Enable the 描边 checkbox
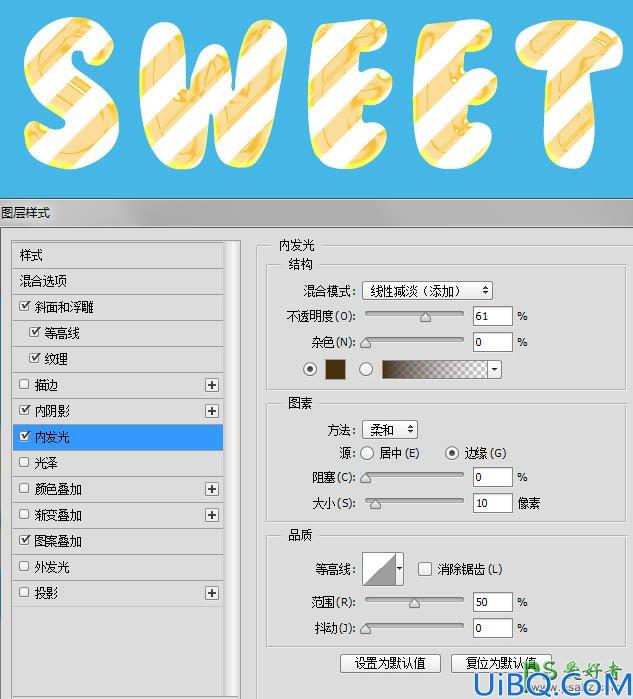The height and width of the screenshot is (699, 633). [25, 384]
